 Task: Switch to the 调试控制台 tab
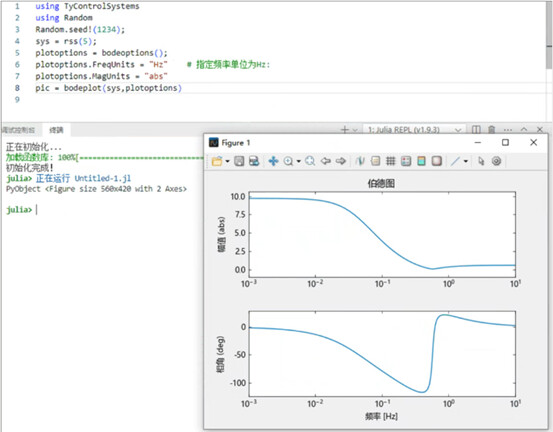[18, 130]
